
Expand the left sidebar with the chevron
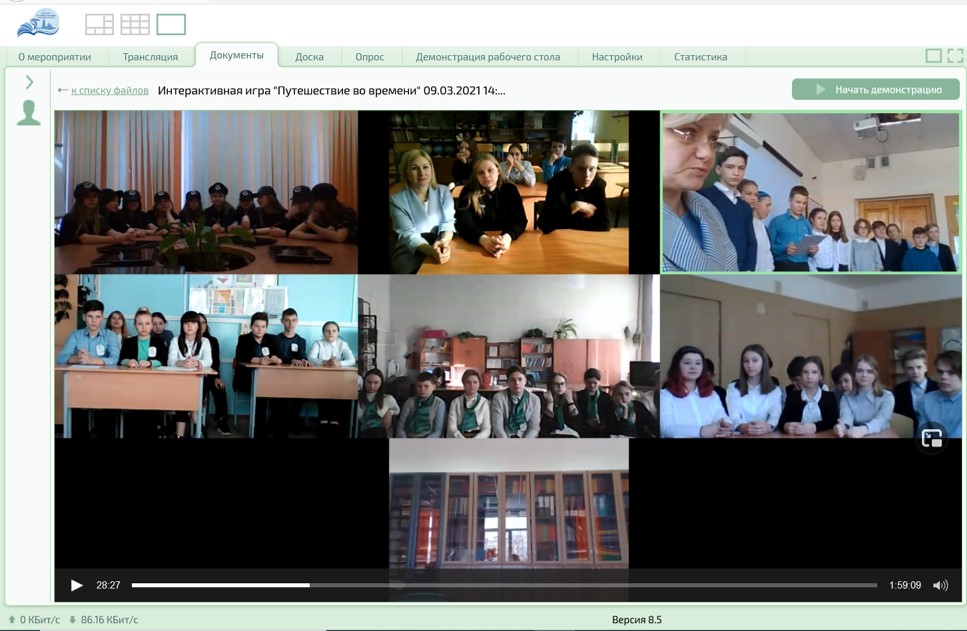[x=29, y=82]
